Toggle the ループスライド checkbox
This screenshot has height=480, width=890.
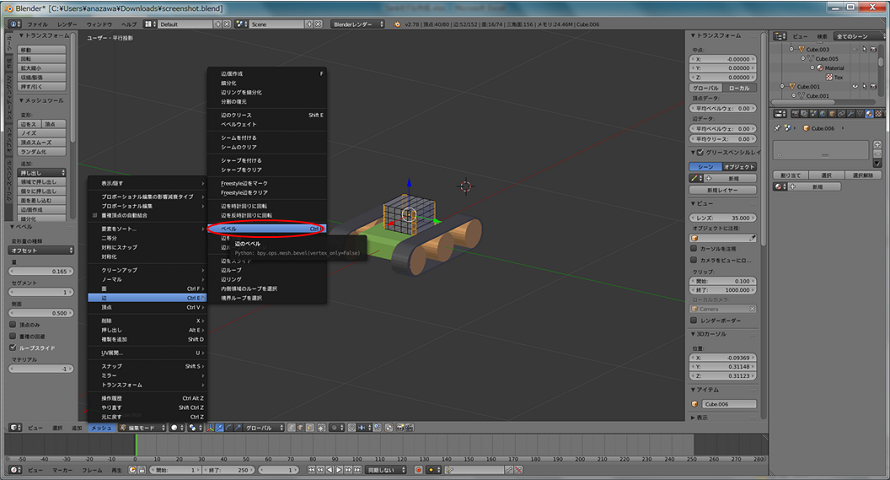pyautogui.click(x=12, y=348)
